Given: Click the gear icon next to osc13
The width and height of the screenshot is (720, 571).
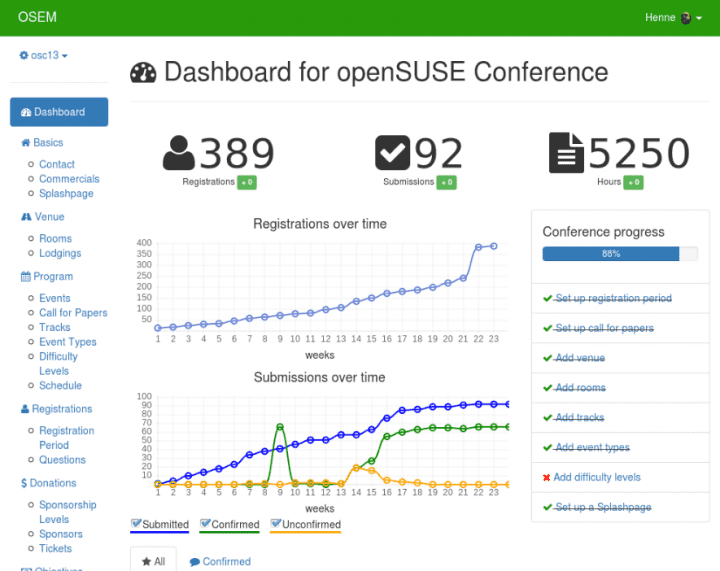Looking at the screenshot, I should click(x=24, y=55).
